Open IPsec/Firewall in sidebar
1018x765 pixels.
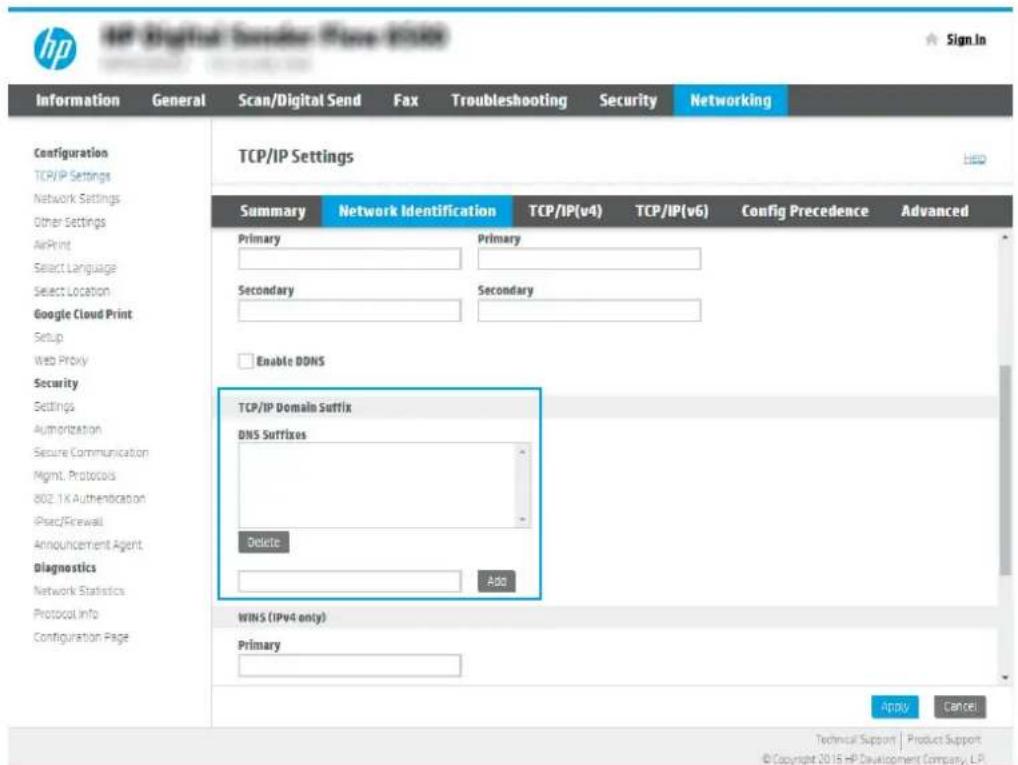click(x=68, y=521)
